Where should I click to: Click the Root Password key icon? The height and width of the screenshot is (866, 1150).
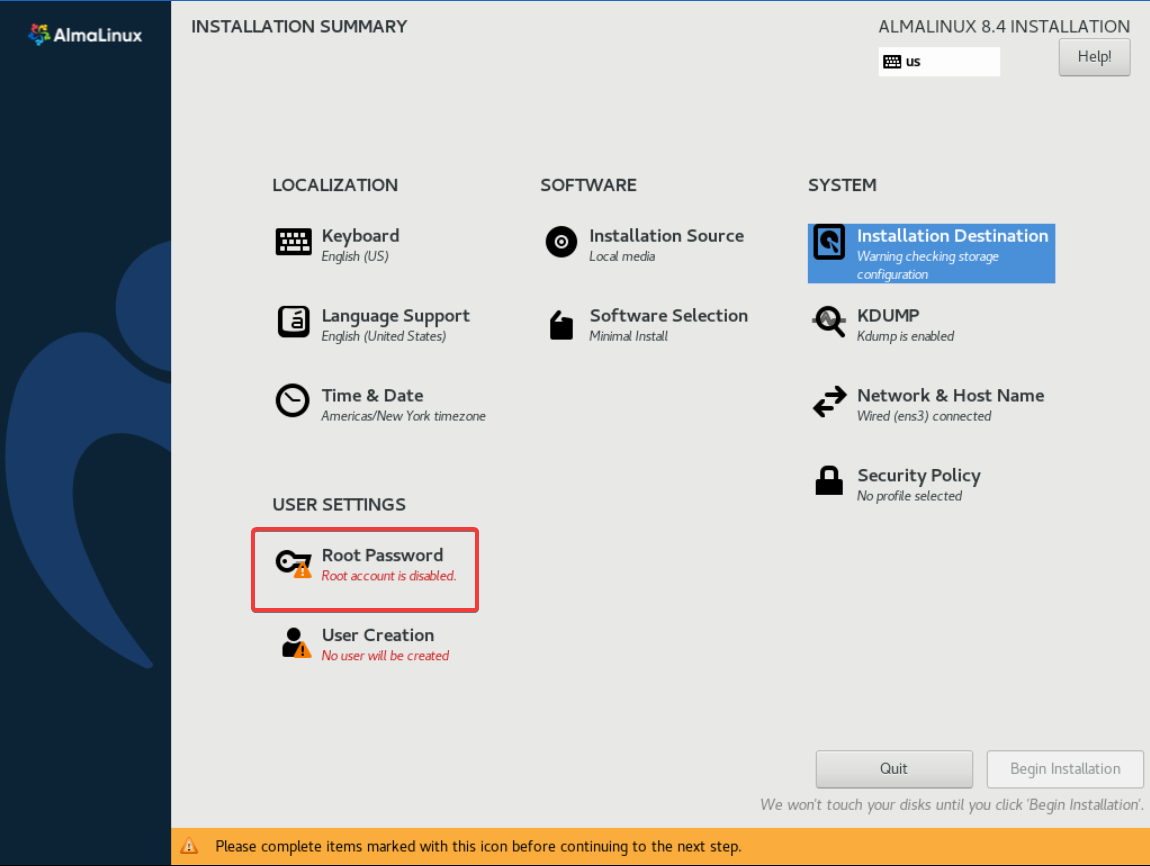(293, 563)
